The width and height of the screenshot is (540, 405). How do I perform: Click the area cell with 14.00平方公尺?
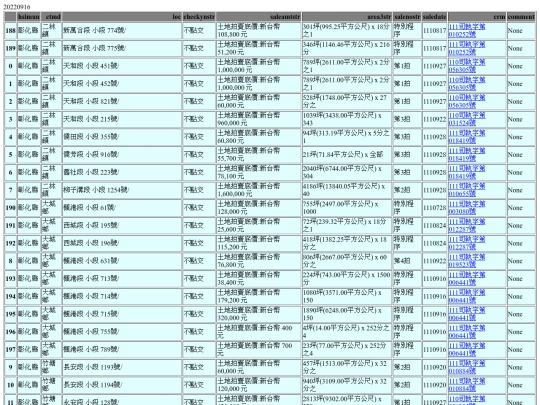tap(347, 332)
